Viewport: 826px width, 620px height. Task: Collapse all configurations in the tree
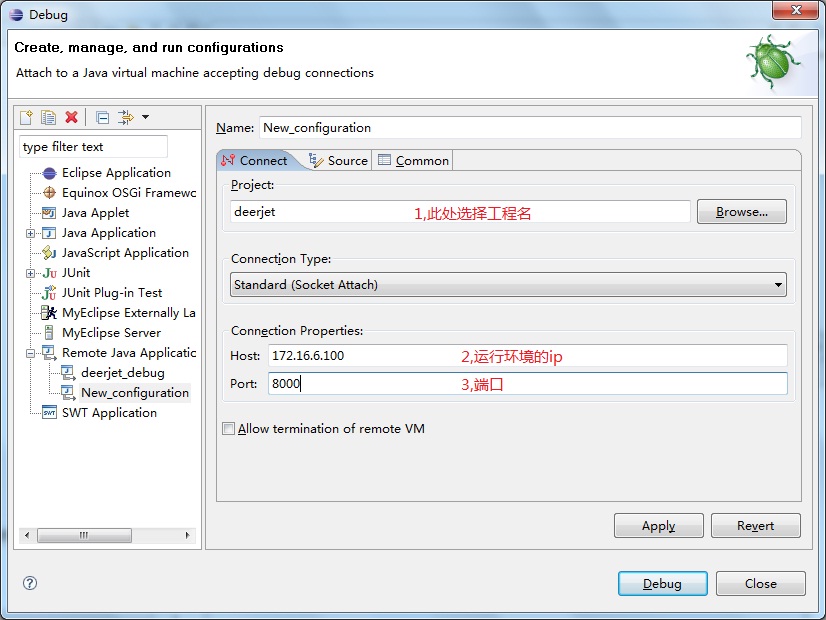coord(103,117)
